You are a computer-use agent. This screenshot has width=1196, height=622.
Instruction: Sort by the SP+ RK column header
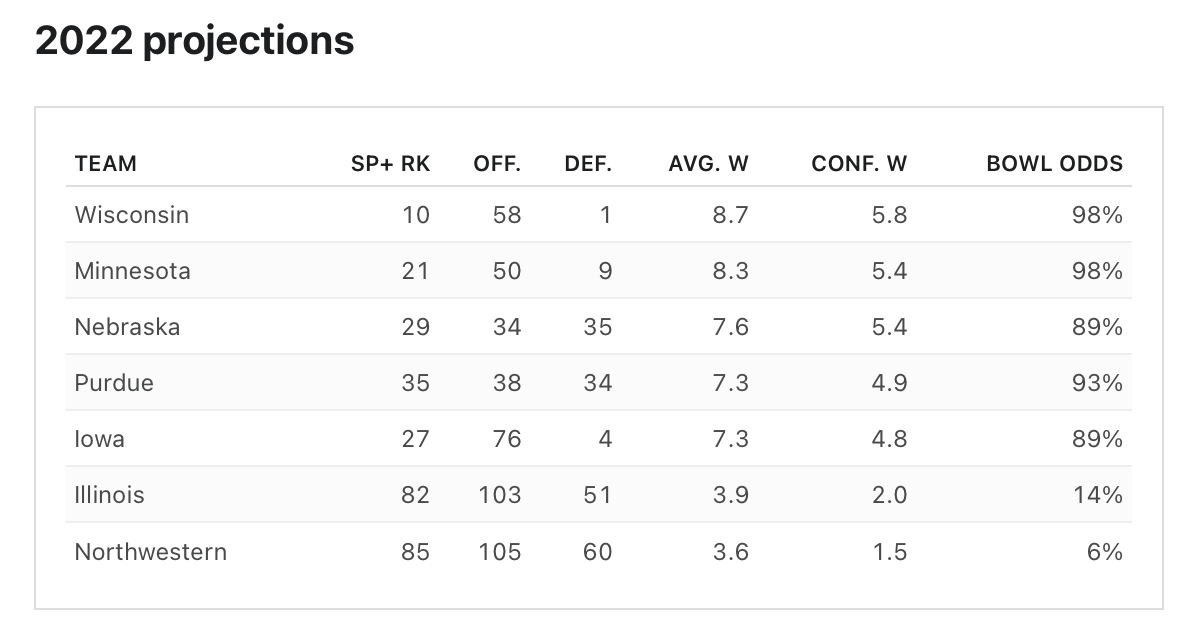(x=390, y=163)
